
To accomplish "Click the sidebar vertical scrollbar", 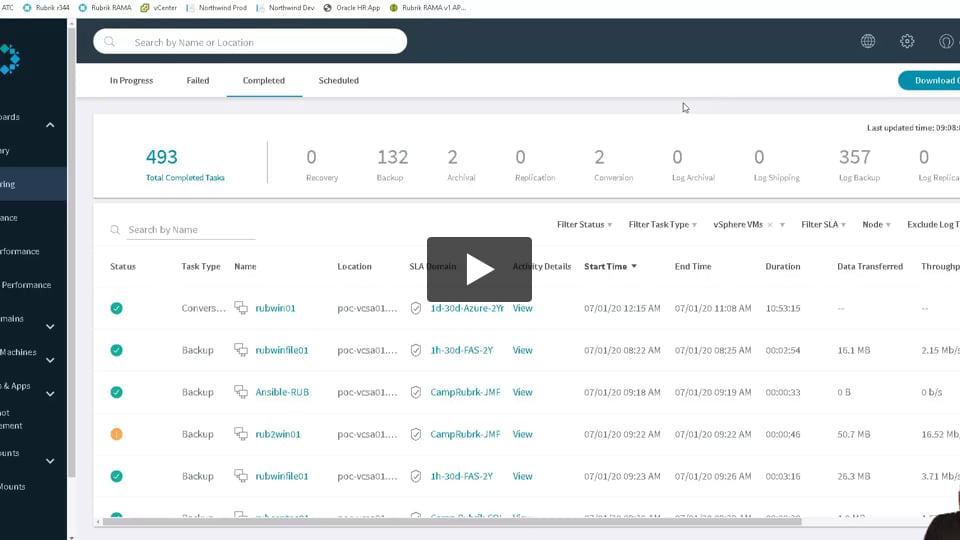I will pyautogui.click(x=72, y=251).
